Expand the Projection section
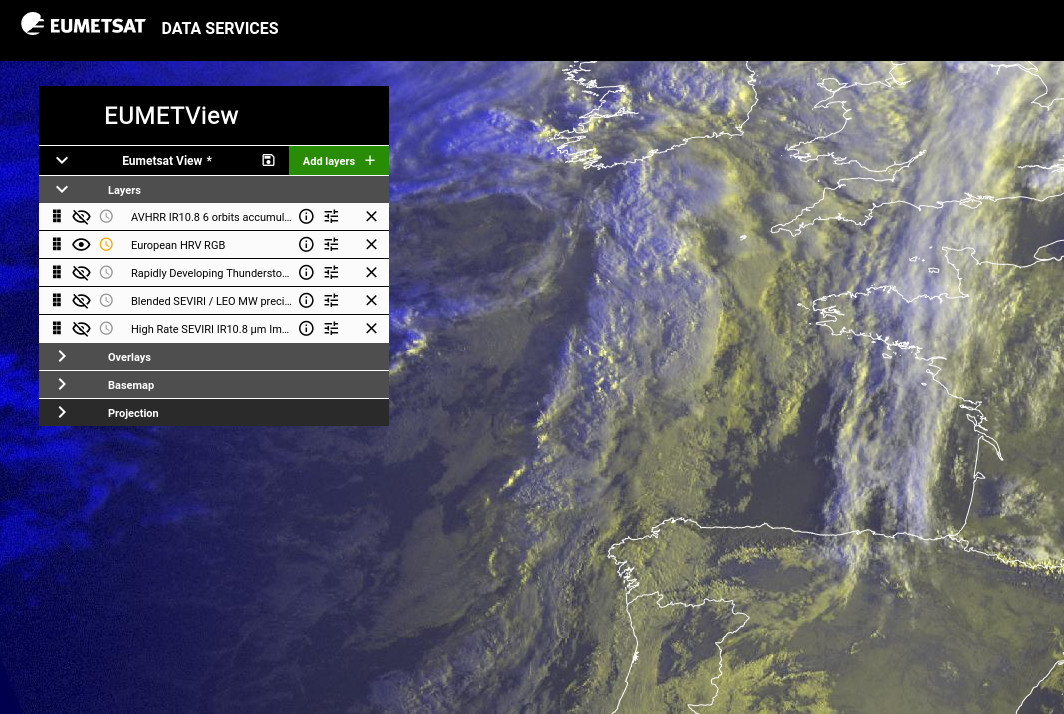The height and width of the screenshot is (714, 1064). (x=62, y=412)
